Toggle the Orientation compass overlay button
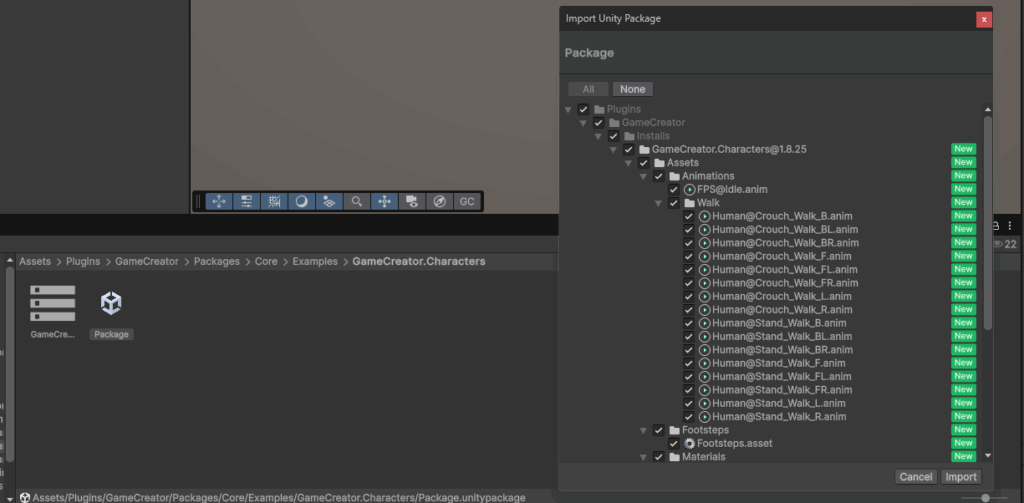The image size is (1024, 503). [440, 201]
